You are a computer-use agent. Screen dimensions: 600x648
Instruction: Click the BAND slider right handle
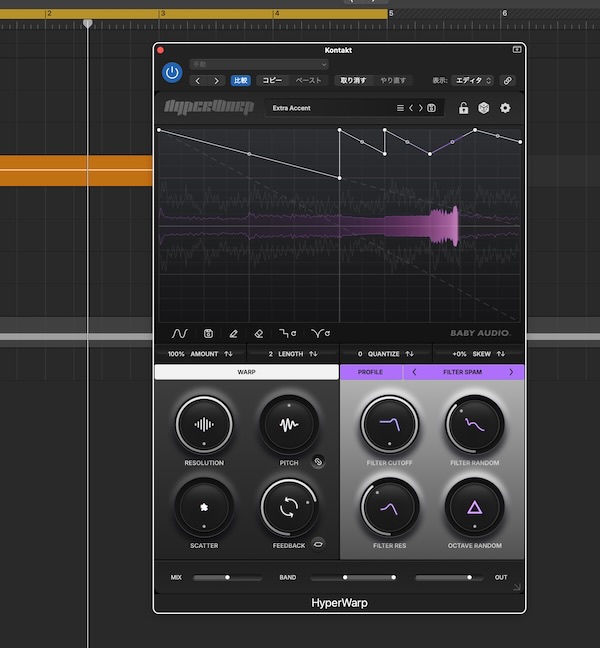393,577
